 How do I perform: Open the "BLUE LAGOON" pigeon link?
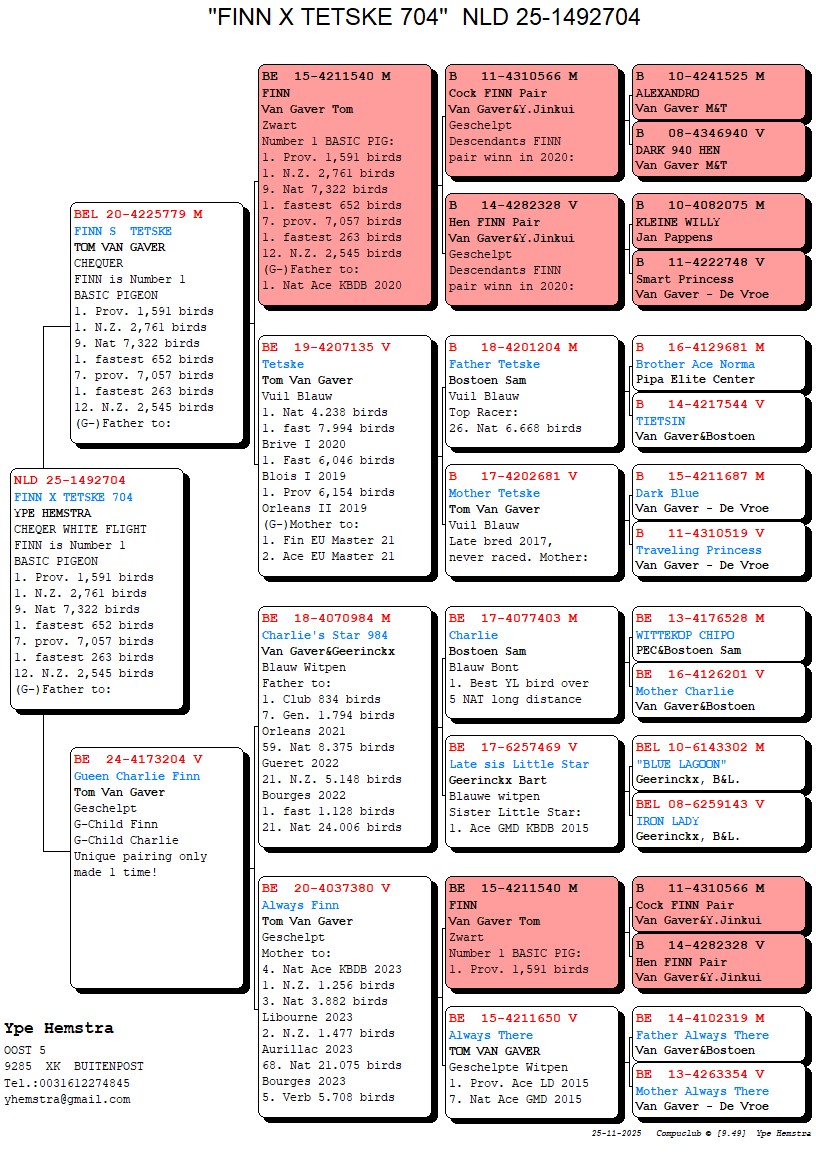[x=680, y=764]
